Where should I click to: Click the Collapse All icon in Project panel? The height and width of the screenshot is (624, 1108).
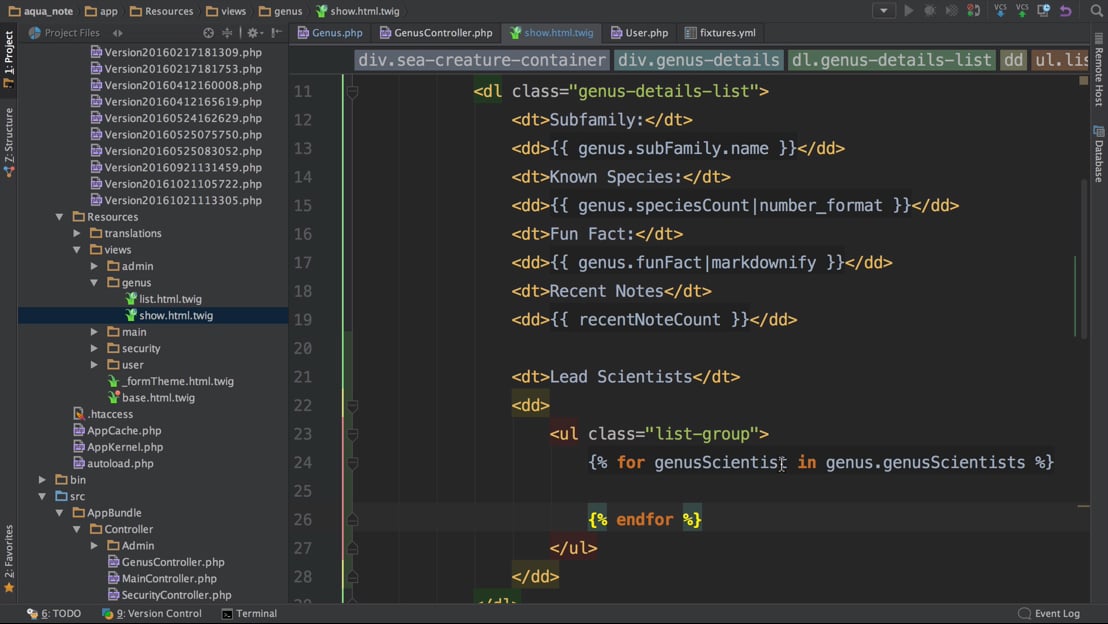(x=228, y=33)
